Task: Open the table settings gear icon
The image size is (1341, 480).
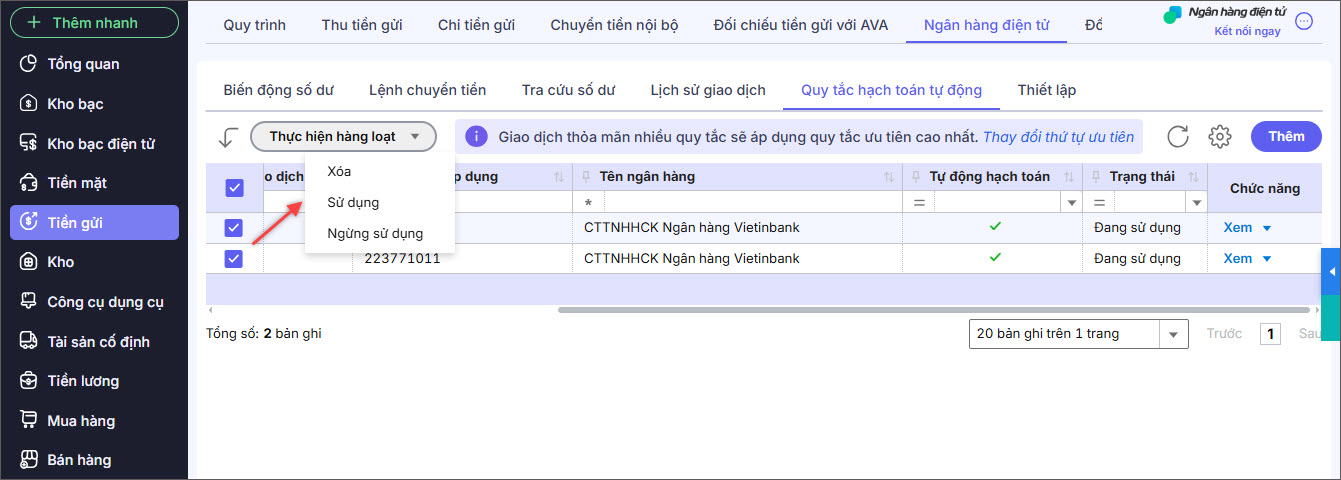Action: point(1219,137)
